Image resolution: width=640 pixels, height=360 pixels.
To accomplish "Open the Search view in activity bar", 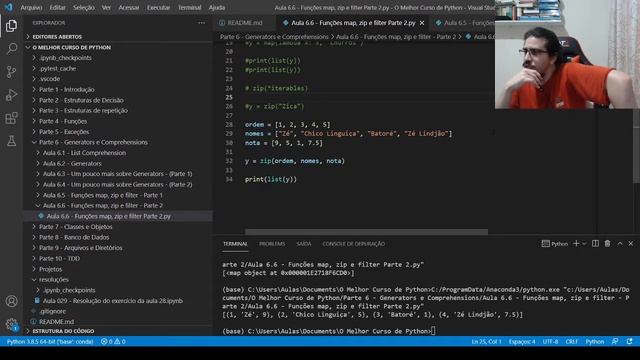I will coord(11,49).
